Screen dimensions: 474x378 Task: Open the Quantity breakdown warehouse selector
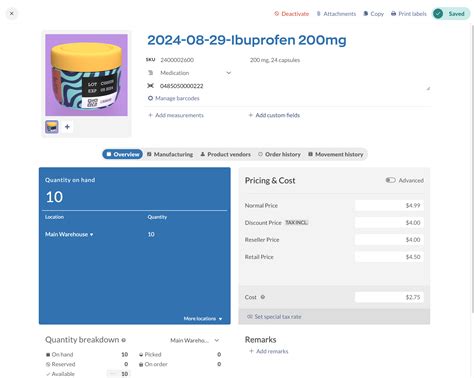tap(195, 340)
